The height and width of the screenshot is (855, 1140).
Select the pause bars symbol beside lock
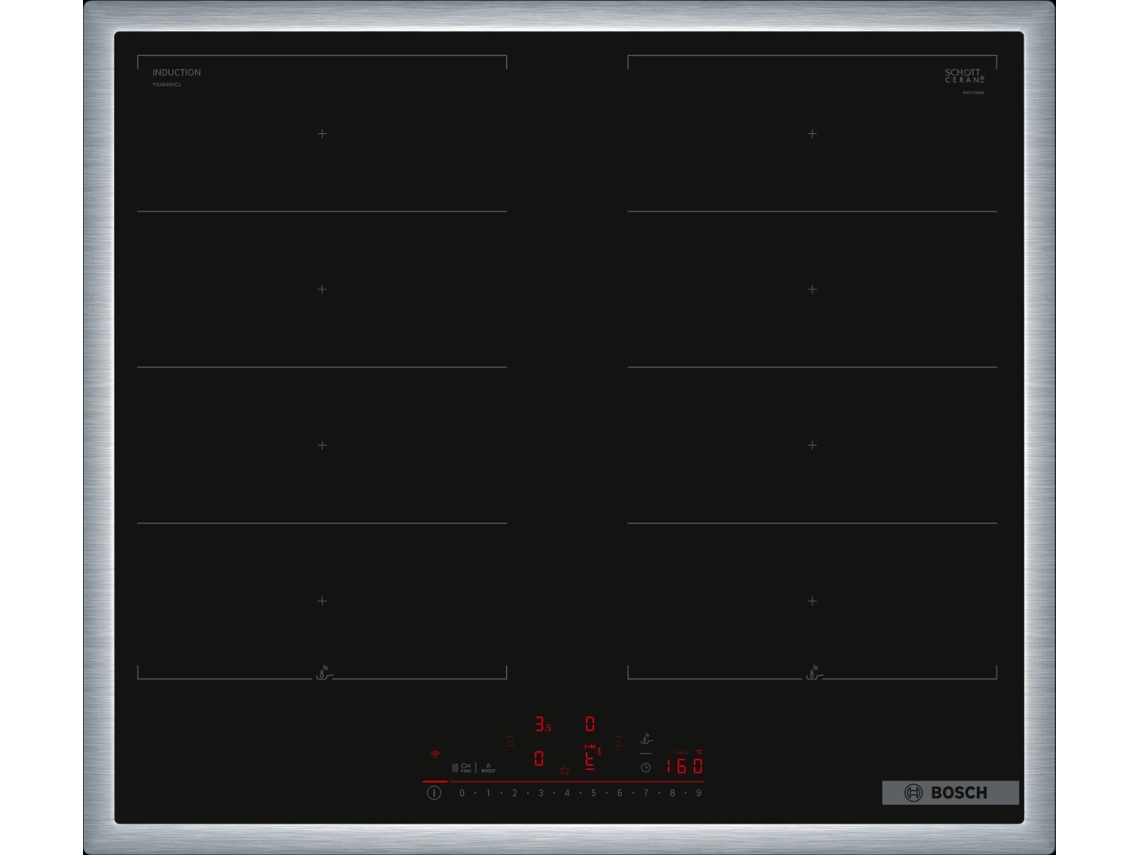(x=455, y=768)
